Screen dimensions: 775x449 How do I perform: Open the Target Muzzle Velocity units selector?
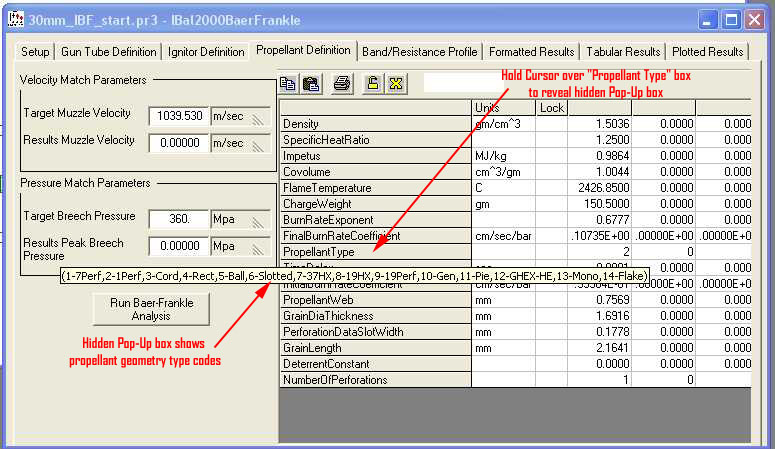[x=241, y=116]
